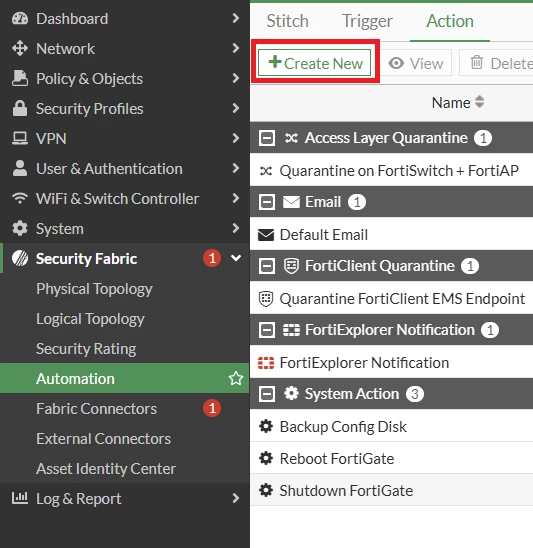Click the Log & Report chart icon
This screenshot has height=548, width=533.
(20, 498)
